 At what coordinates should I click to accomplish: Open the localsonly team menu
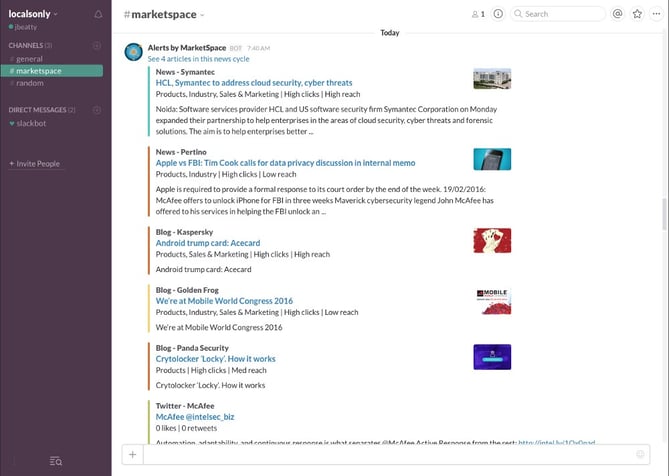click(33, 14)
